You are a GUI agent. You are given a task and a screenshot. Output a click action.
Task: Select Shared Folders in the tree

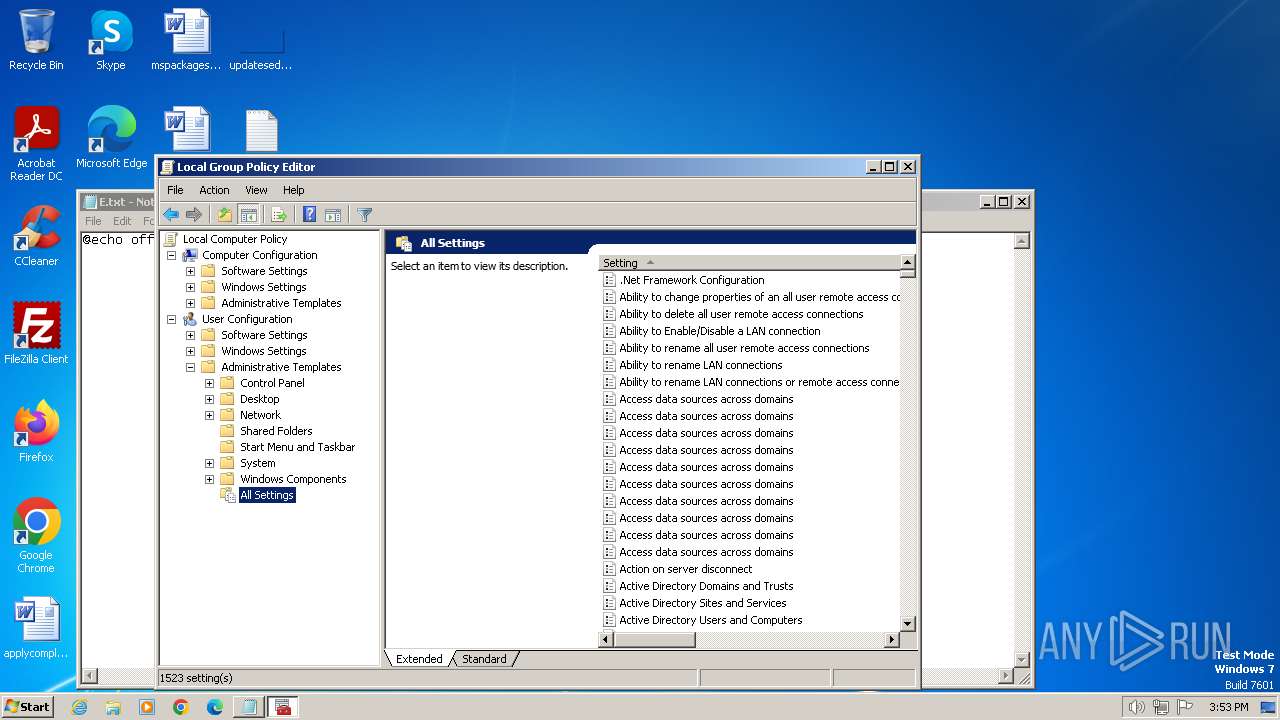276,431
